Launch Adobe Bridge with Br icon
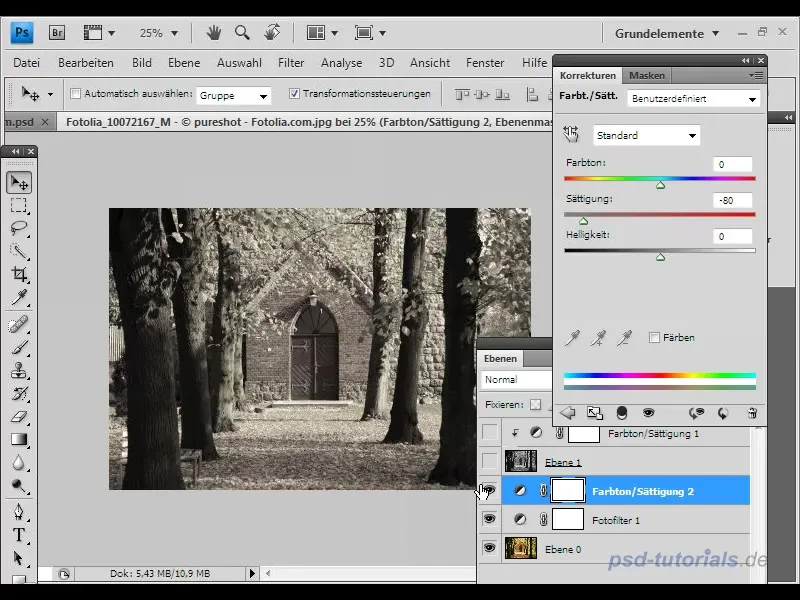This screenshot has width=800, height=600. 57,33
